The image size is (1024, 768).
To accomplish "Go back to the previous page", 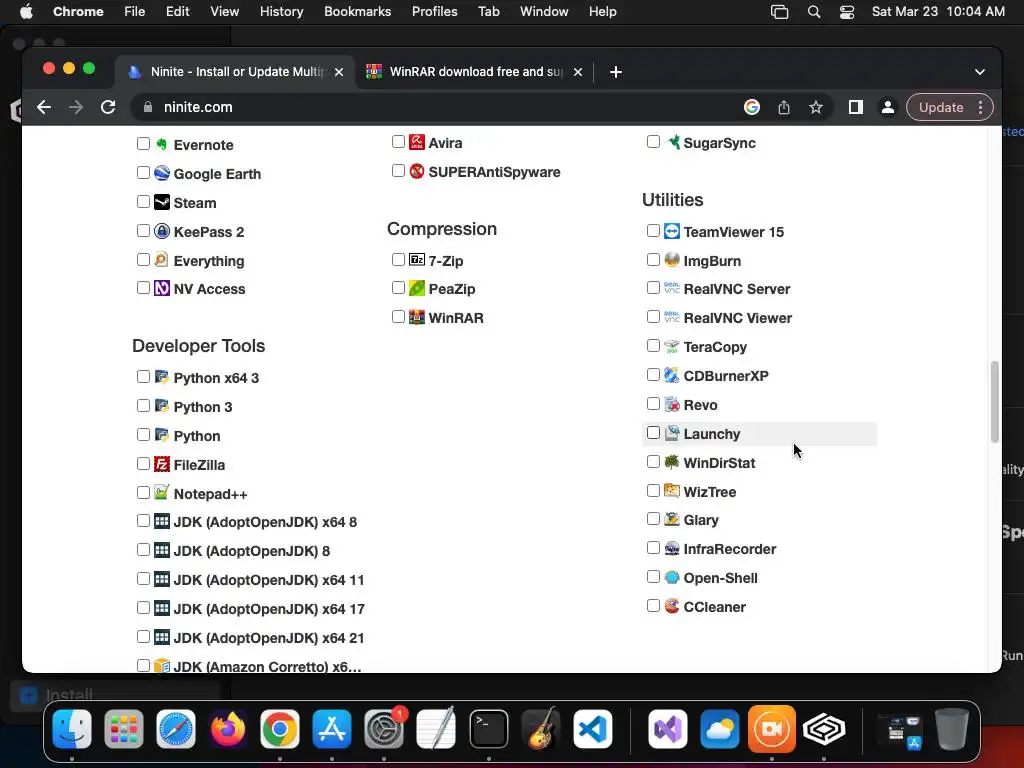I will 44,107.
